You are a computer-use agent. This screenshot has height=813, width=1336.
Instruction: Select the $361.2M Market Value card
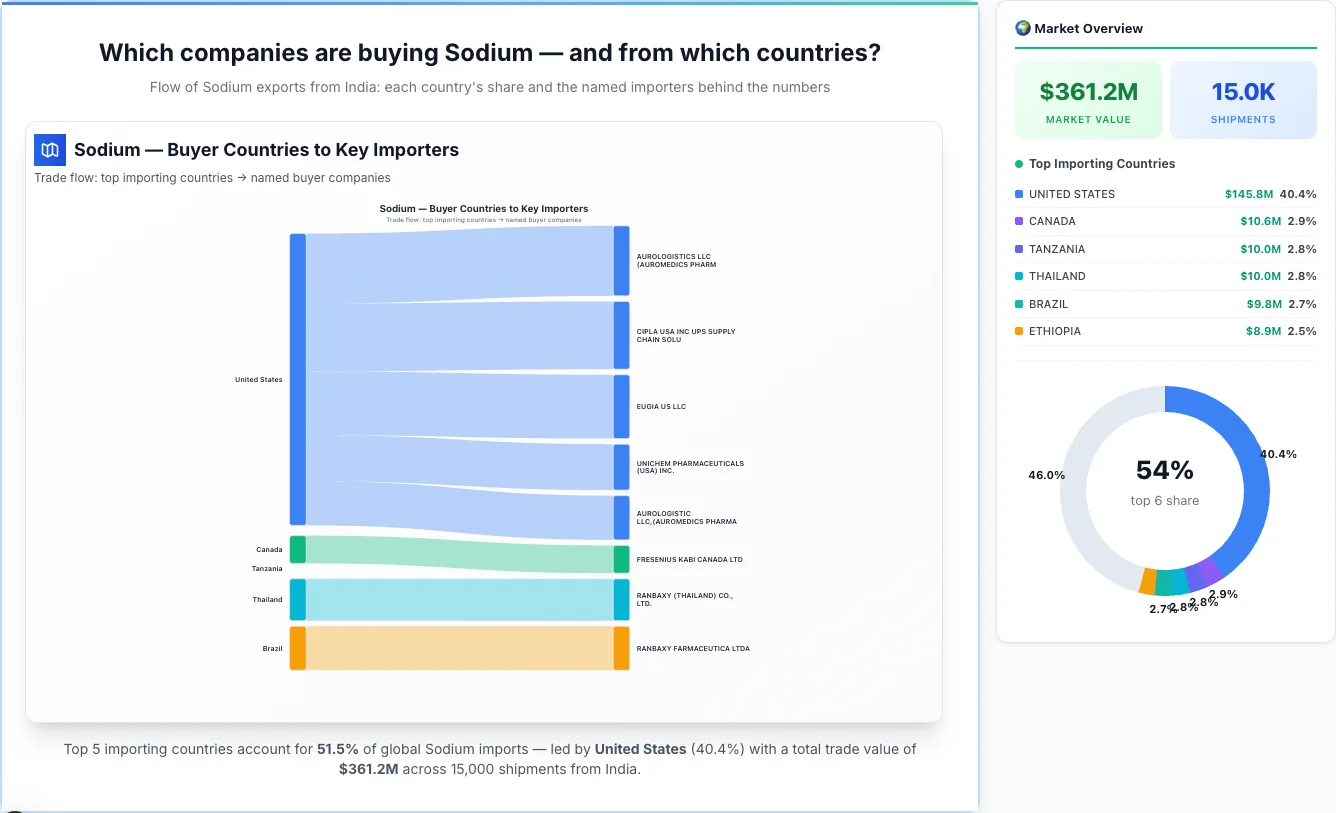[1088, 99]
